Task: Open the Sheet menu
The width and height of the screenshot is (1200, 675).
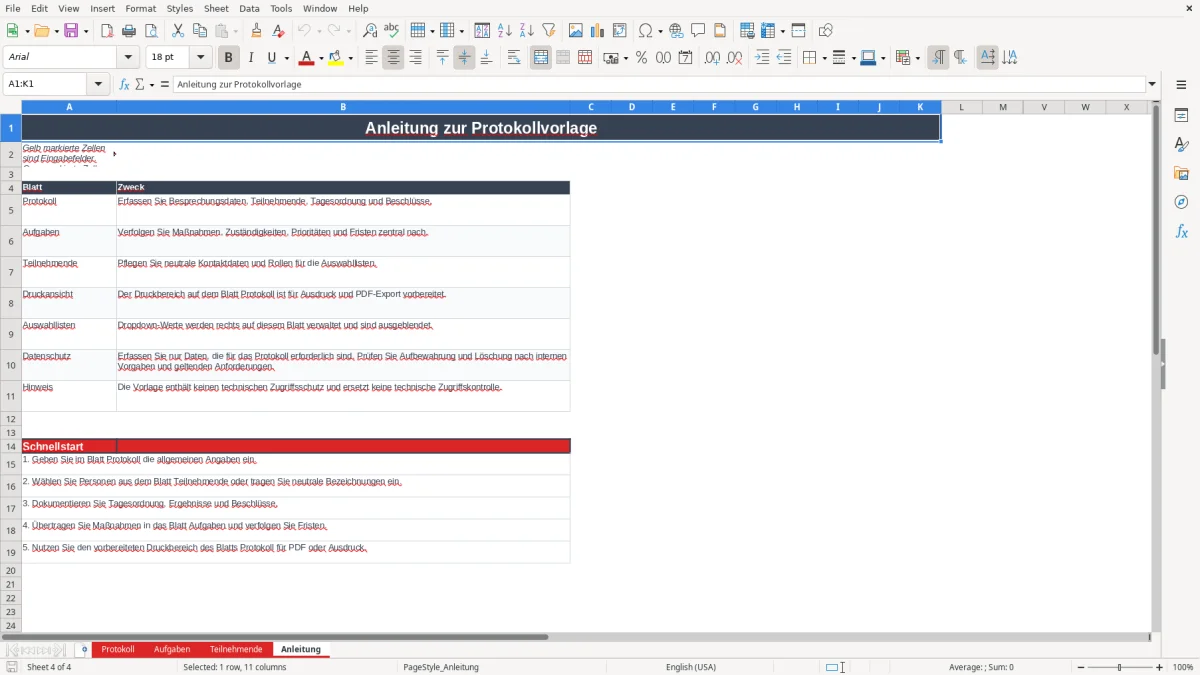Action: pos(216,8)
